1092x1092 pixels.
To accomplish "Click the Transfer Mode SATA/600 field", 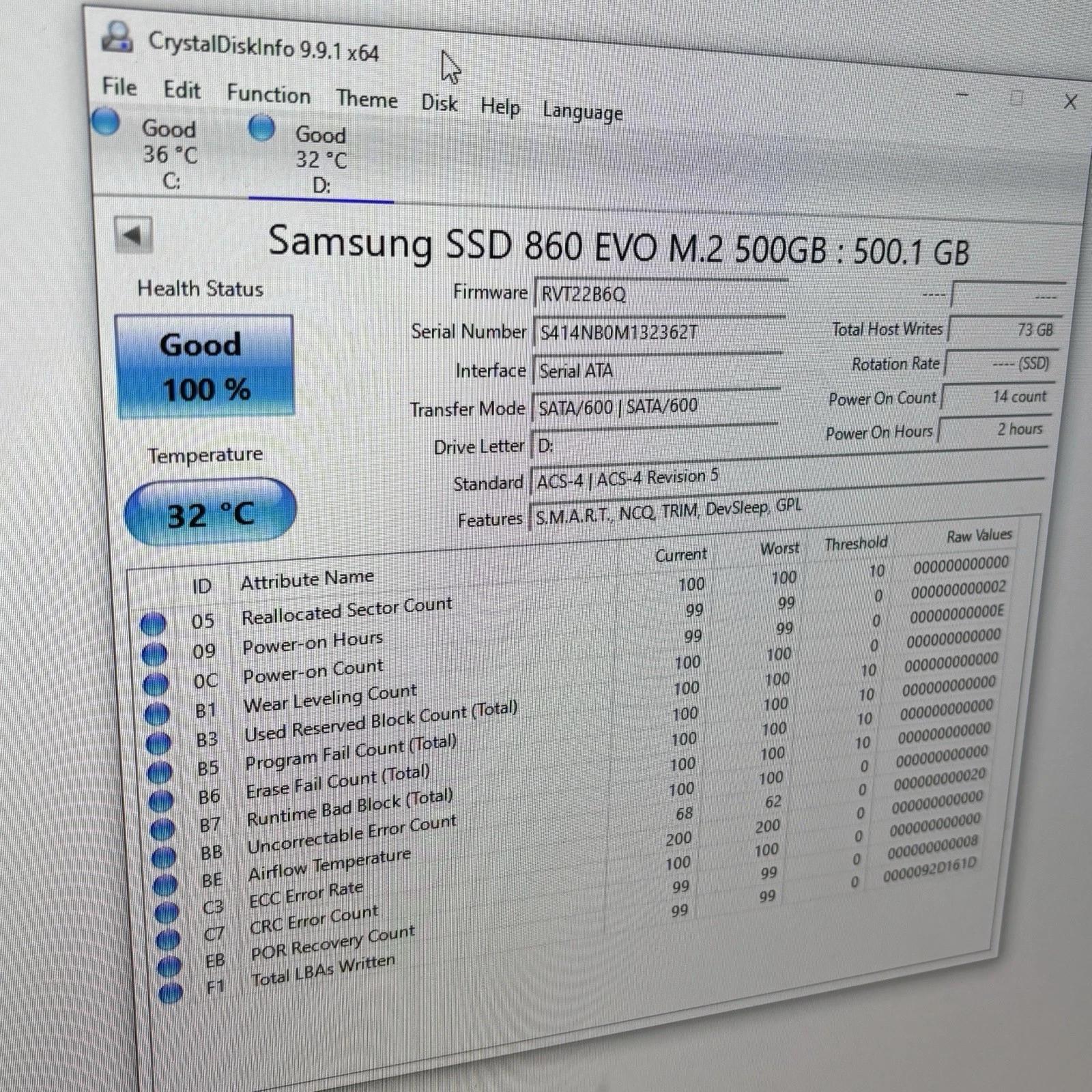I will click(656, 407).
